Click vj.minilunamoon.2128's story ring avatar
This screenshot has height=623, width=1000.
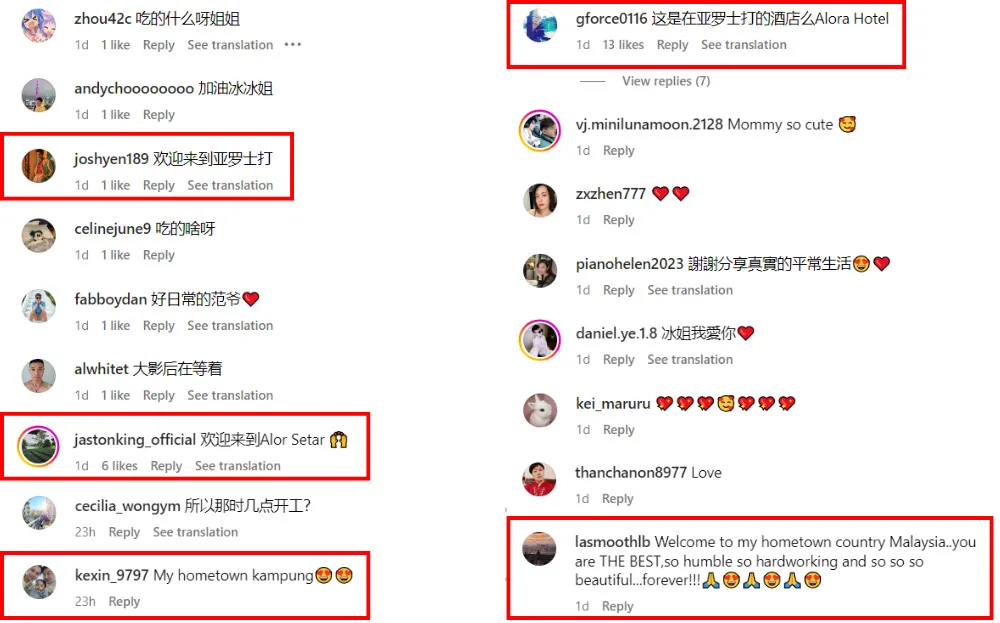pos(540,131)
